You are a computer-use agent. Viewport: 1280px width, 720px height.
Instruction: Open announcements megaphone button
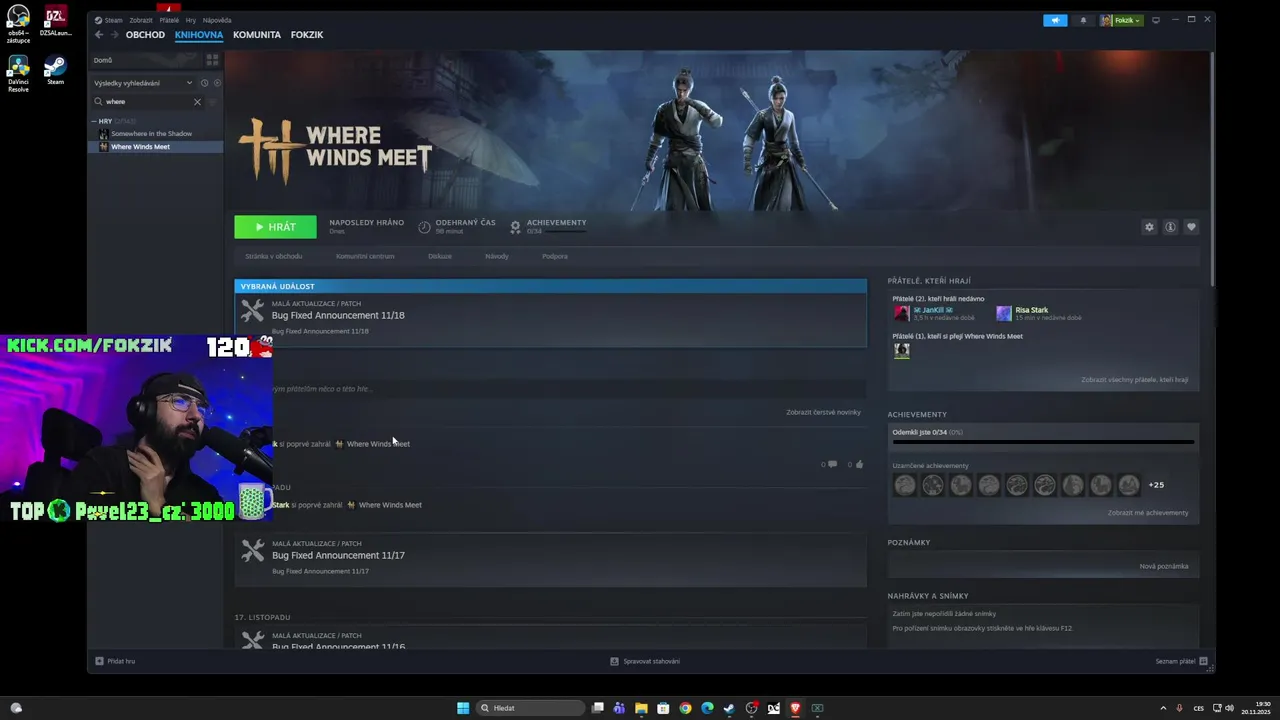(1055, 20)
